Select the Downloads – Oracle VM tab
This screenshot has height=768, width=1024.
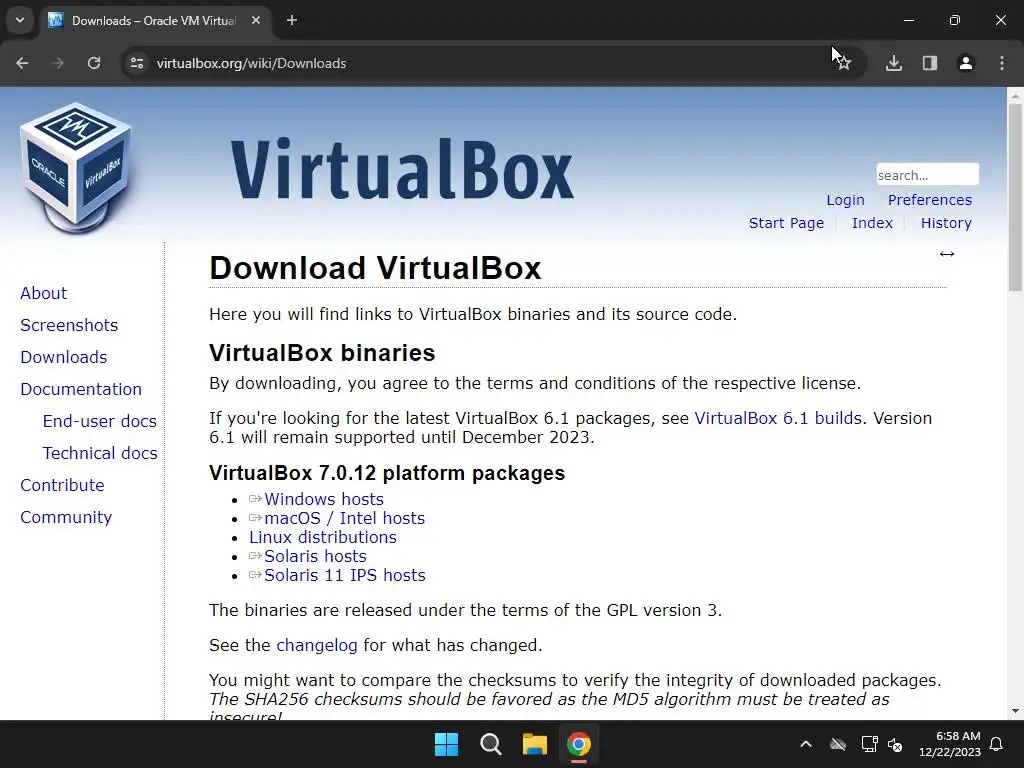coord(154,20)
